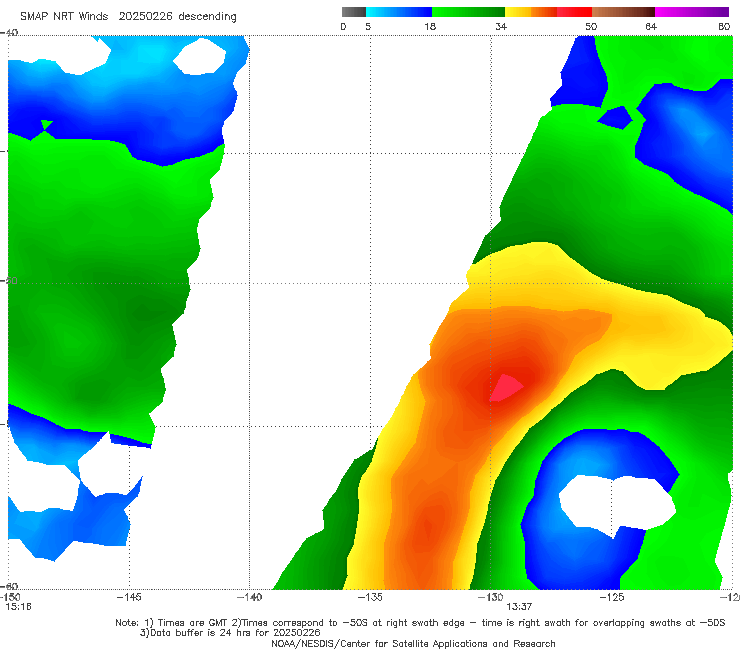Click the '-125' longitude axis label
This screenshot has height=650, width=740.
click(x=612, y=597)
